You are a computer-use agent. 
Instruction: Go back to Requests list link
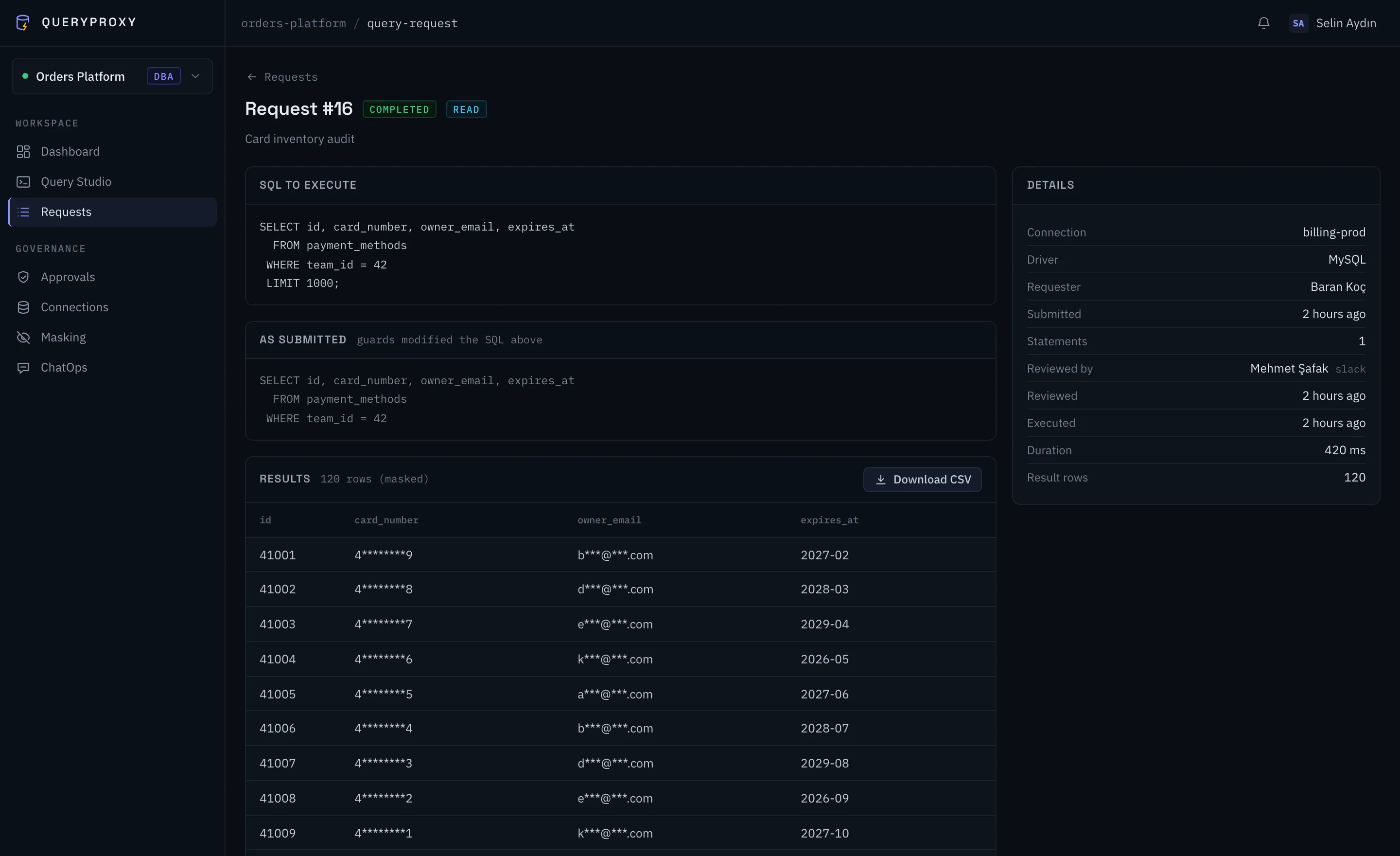(x=282, y=77)
